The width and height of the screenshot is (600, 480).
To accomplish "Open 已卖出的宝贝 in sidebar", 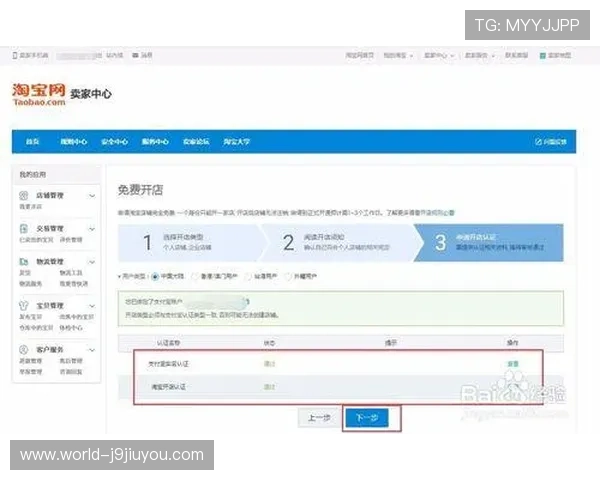I will pos(36,240).
